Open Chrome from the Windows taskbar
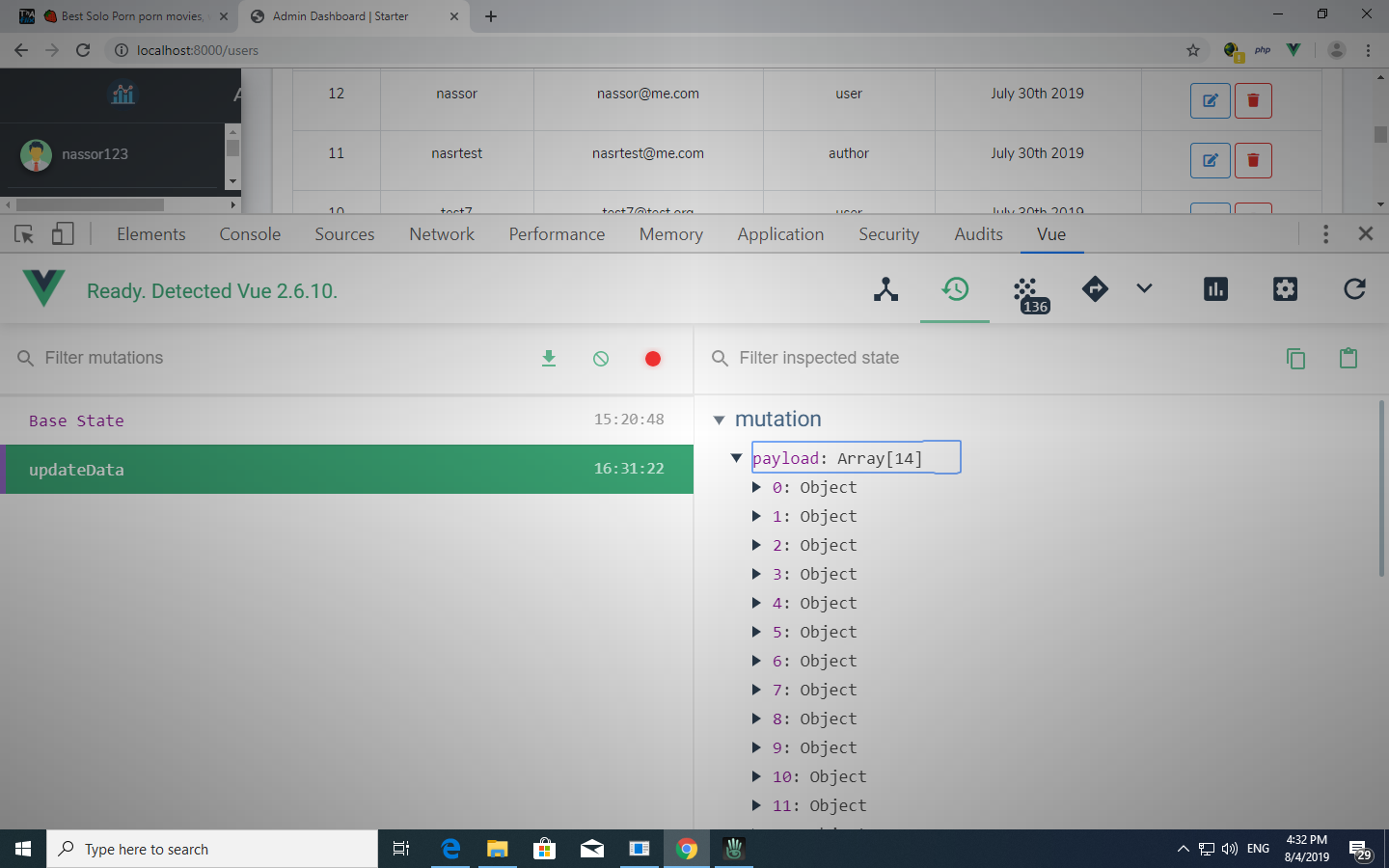 point(686,849)
